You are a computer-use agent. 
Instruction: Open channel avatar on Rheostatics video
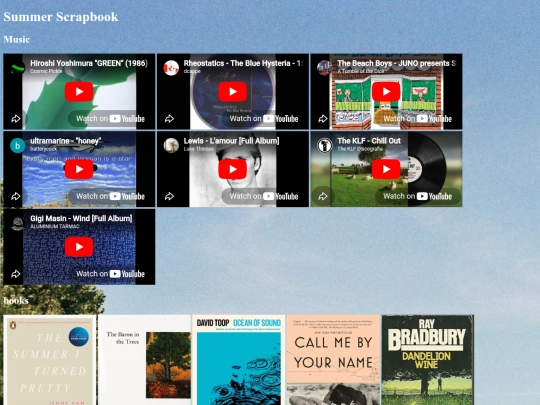[171, 68]
